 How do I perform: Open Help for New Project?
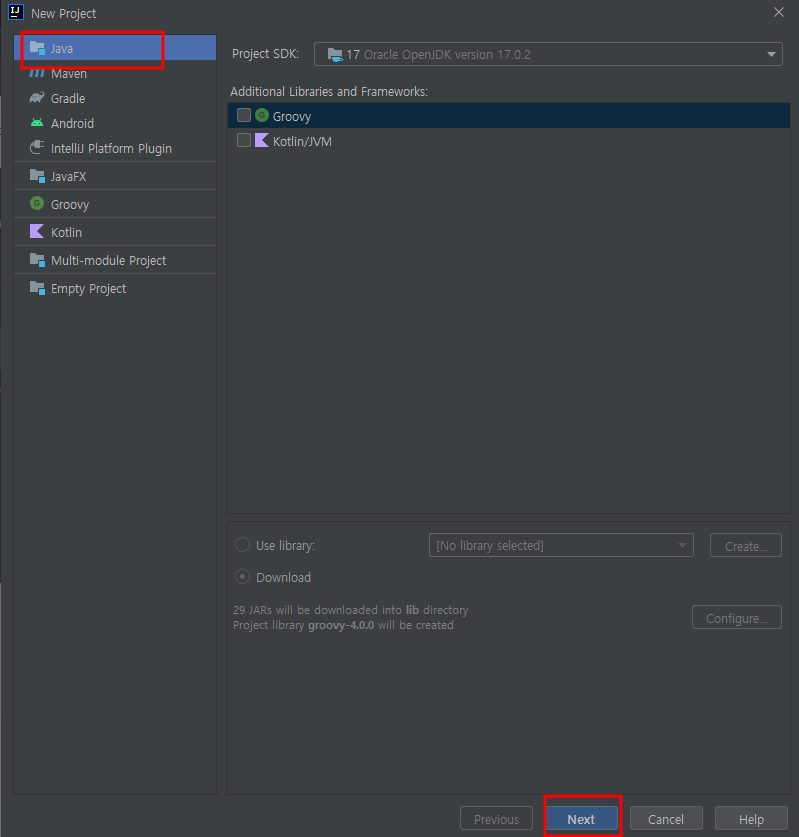[751, 819]
